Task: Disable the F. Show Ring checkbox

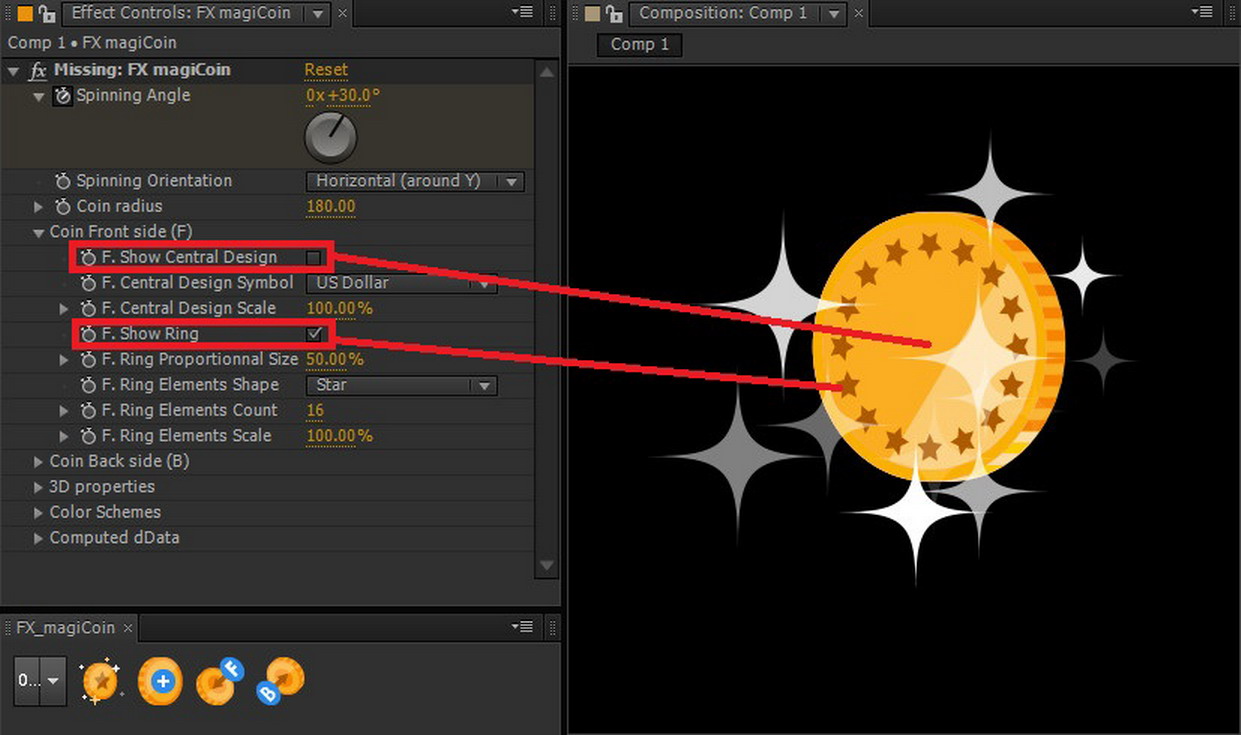Action: coord(312,333)
